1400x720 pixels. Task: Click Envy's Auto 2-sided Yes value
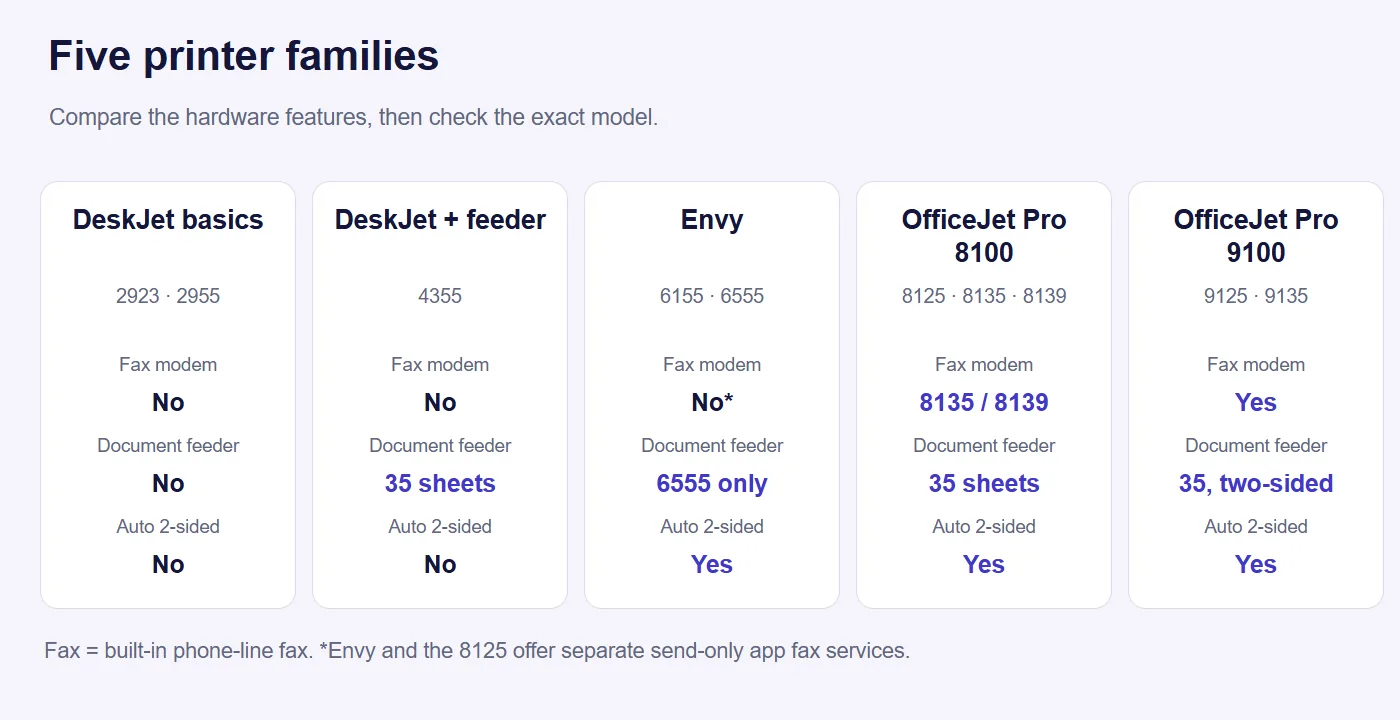click(712, 565)
